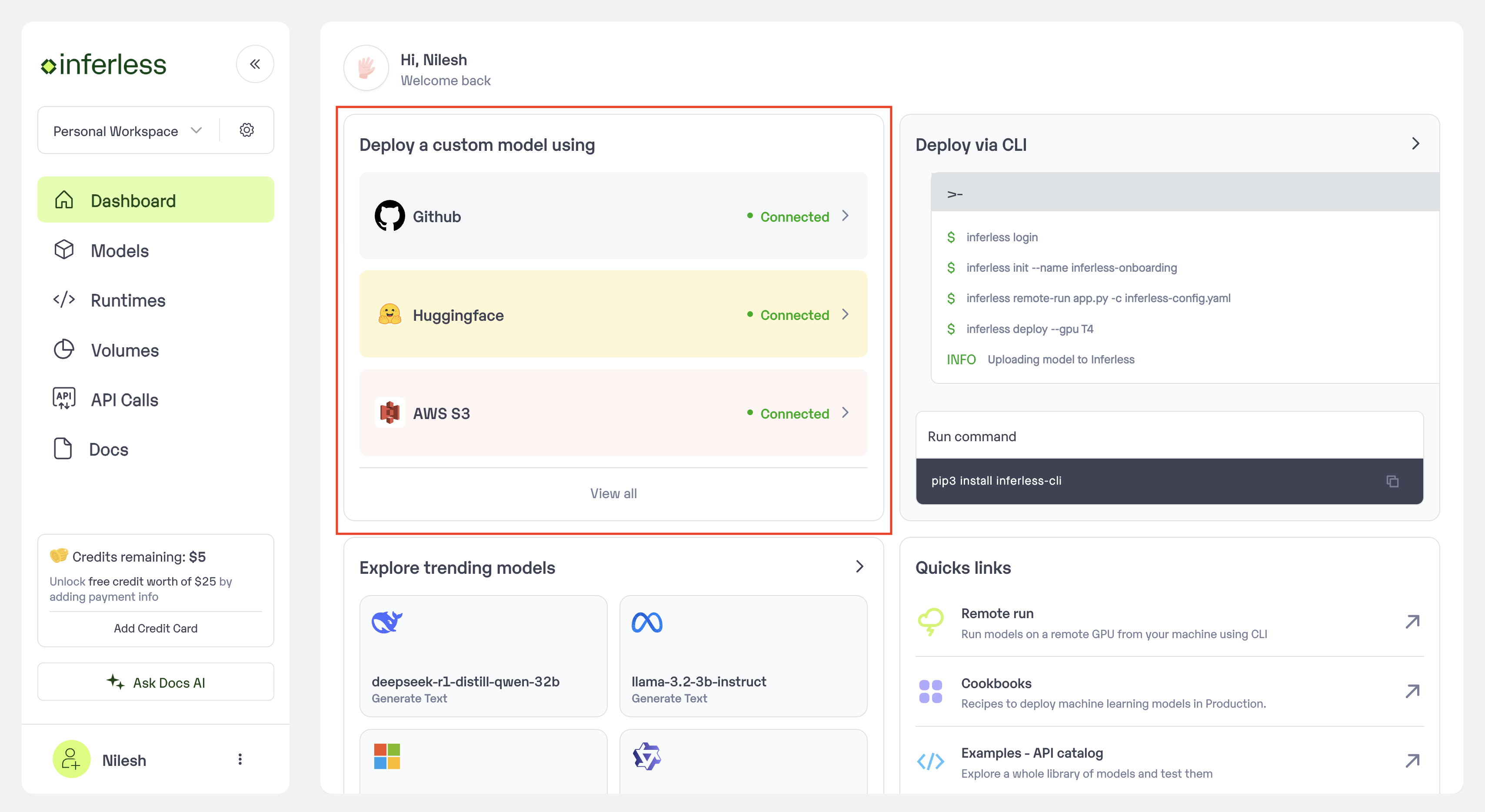Click the Nilesh user avatar icon
The image size is (1485, 812).
tap(71, 759)
